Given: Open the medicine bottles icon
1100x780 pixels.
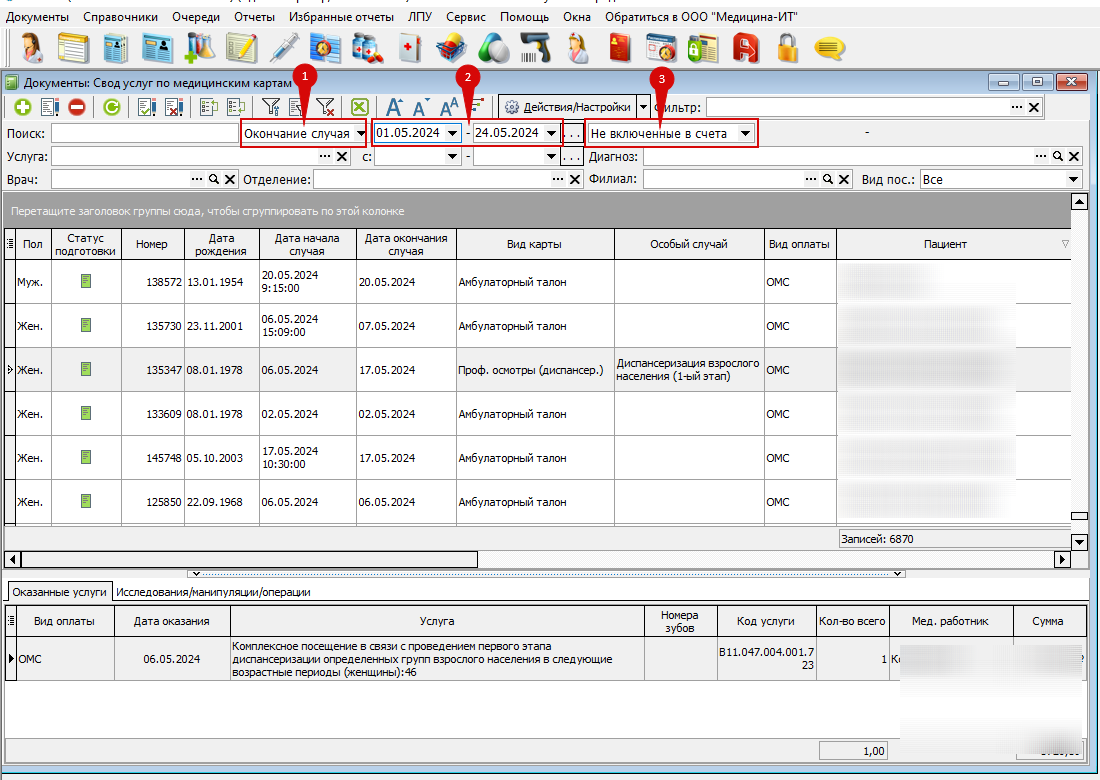Looking at the screenshot, I should 367,49.
